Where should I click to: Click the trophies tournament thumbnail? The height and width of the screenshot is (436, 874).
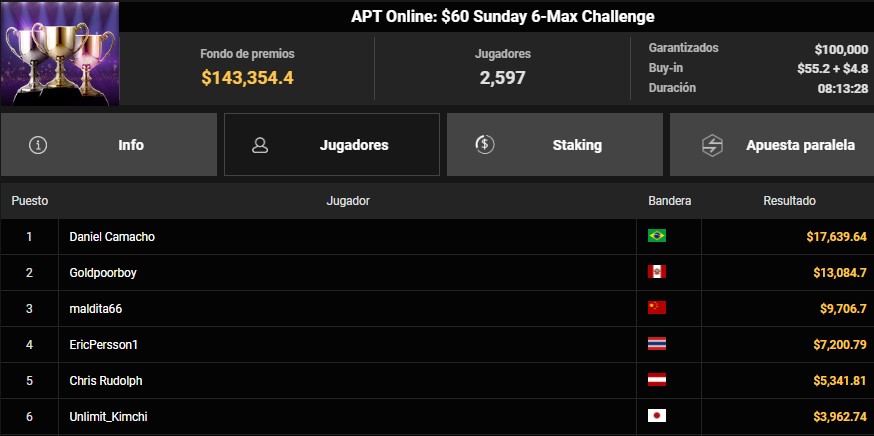click(x=60, y=53)
